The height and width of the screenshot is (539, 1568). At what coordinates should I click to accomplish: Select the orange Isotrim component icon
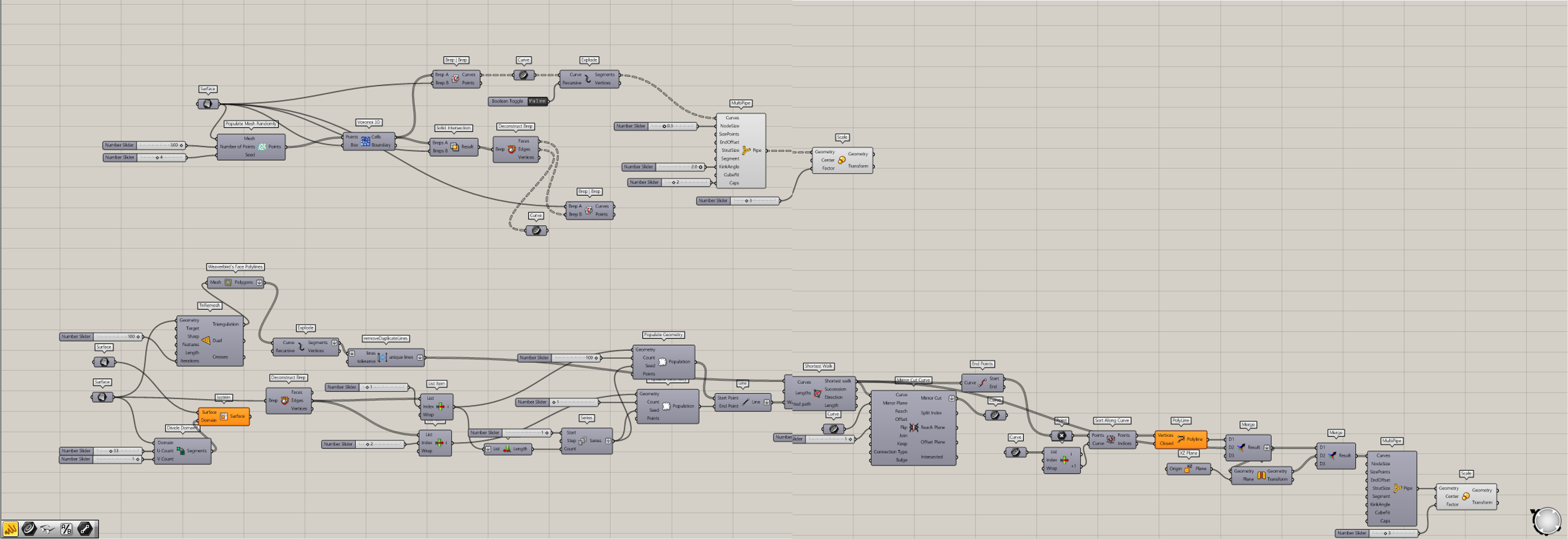pos(223,416)
